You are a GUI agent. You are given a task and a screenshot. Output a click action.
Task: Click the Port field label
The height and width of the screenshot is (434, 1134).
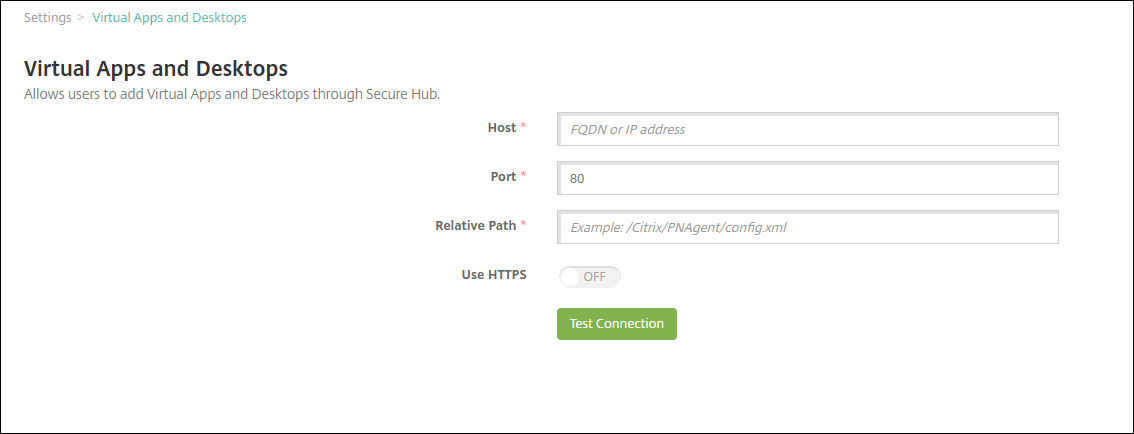(503, 177)
